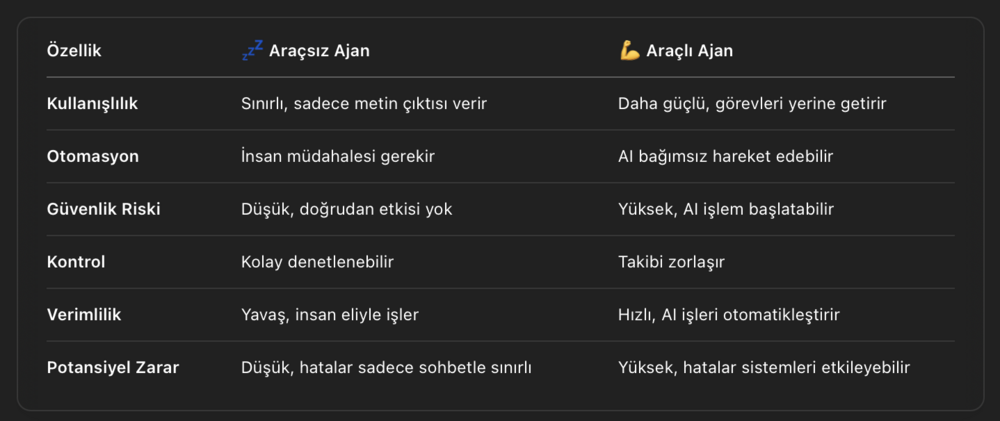Viewport: 1000px width, 421px height.
Task: Click 'Yüksek, AI işlem başlatabilir' cell
Action: click(726, 209)
